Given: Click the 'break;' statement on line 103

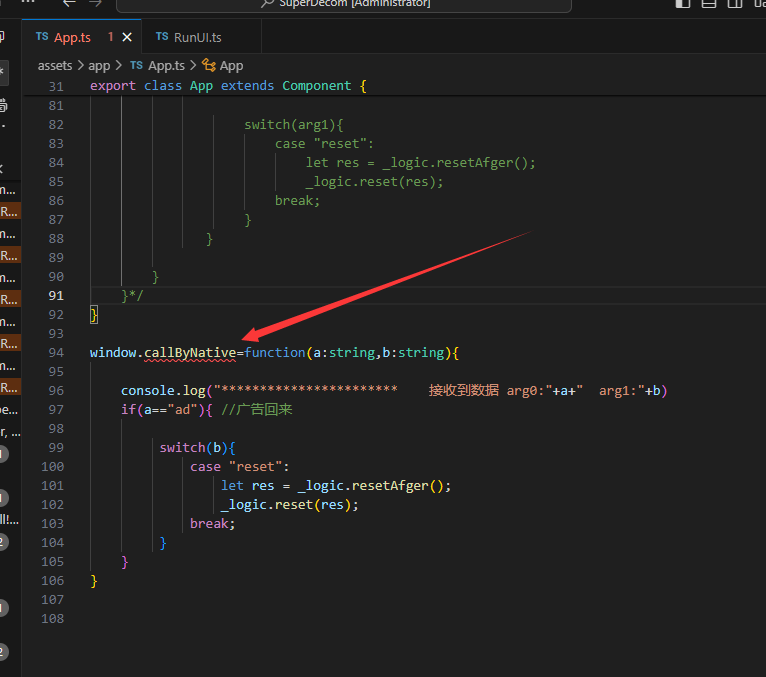Looking at the screenshot, I should pos(213,524).
